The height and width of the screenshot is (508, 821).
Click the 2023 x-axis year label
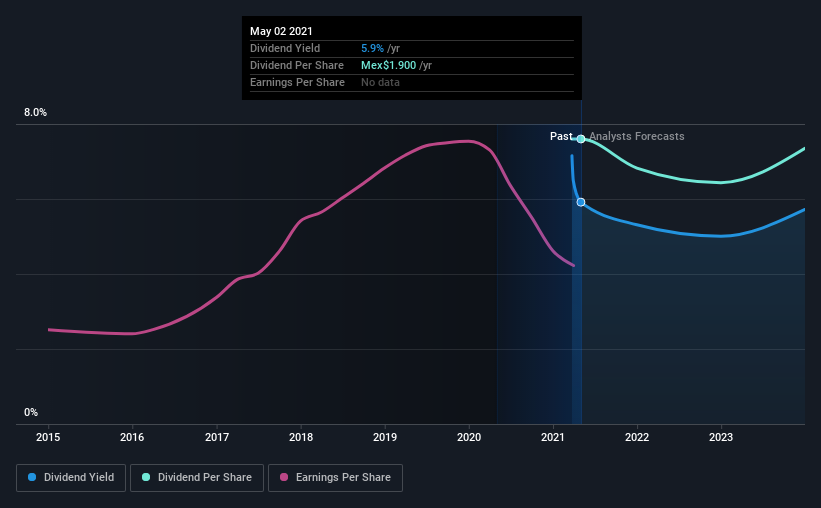click(x=721, y=437)
